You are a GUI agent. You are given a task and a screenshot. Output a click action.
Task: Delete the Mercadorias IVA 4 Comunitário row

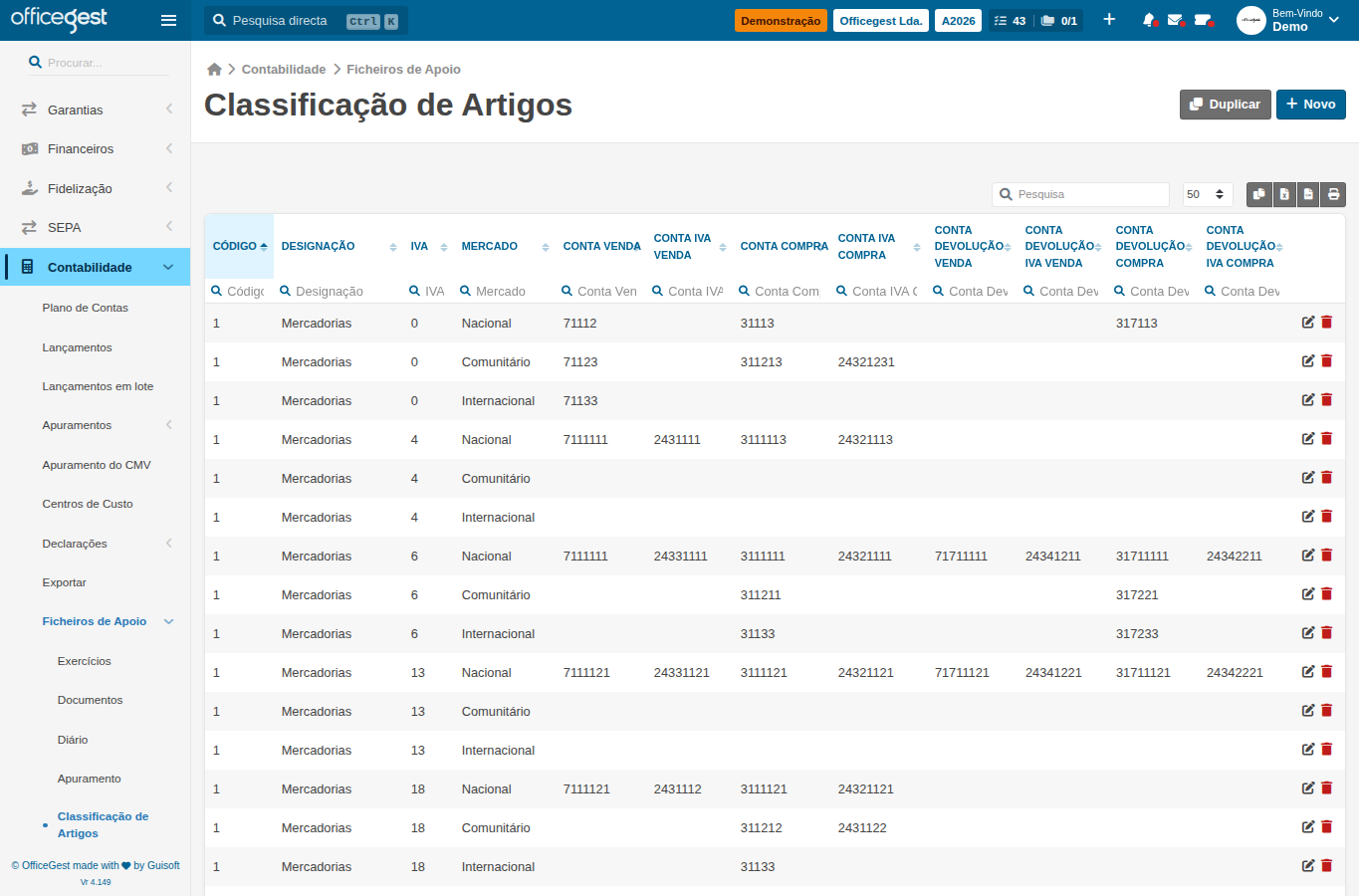(x=1326, y=477)
